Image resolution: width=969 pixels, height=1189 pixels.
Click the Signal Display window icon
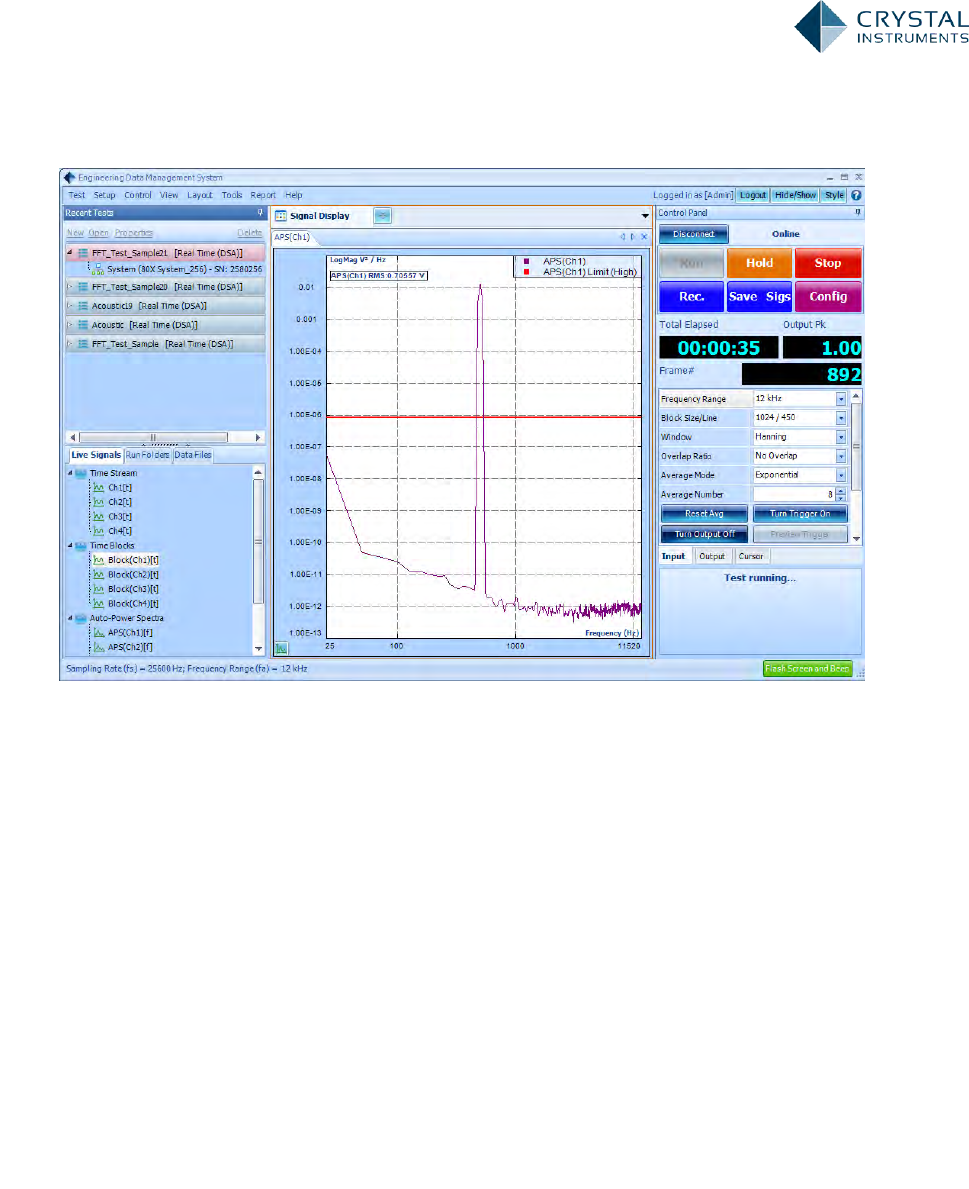(281, 216)
